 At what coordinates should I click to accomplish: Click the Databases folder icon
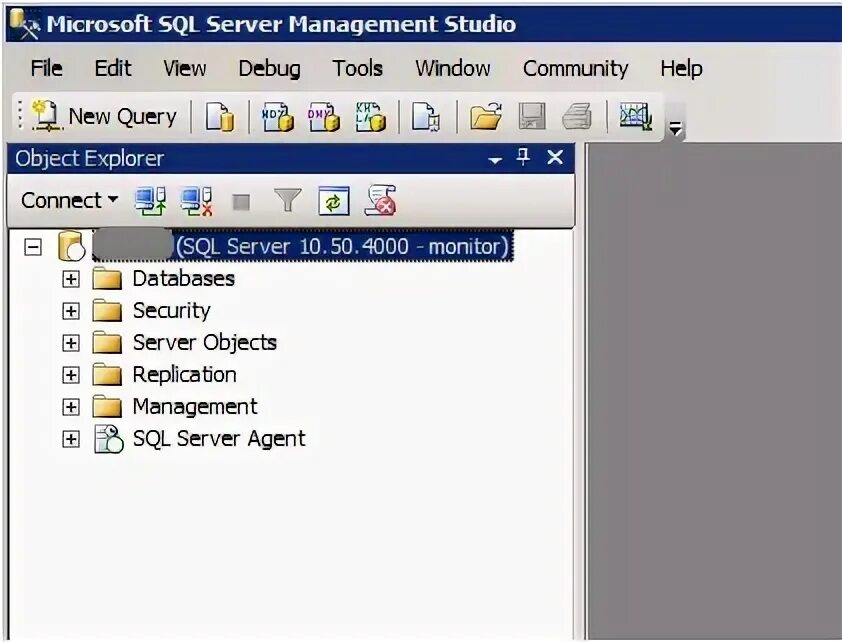click(107, 279)
